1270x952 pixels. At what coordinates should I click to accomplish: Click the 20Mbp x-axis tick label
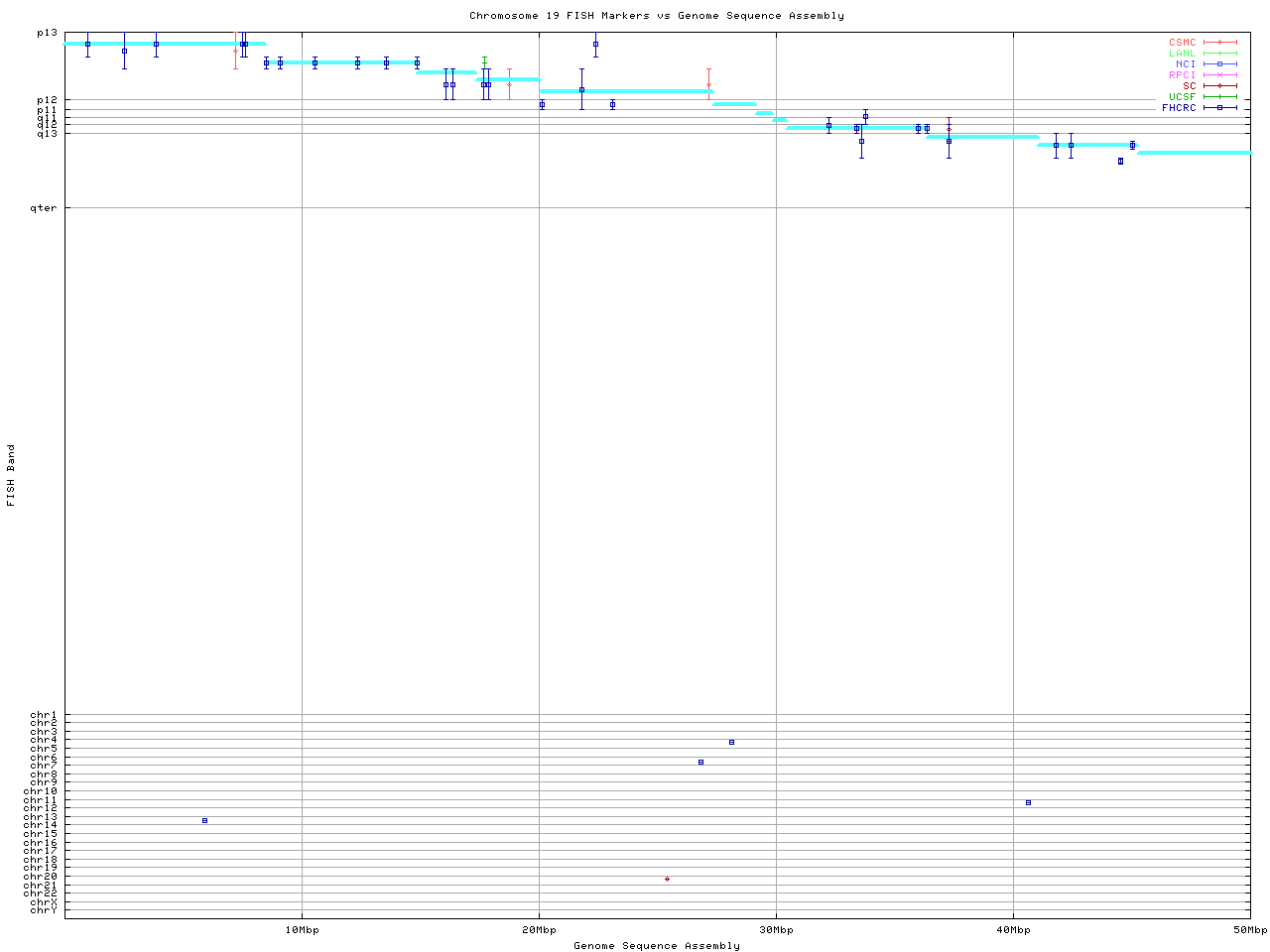coord(539,930)
